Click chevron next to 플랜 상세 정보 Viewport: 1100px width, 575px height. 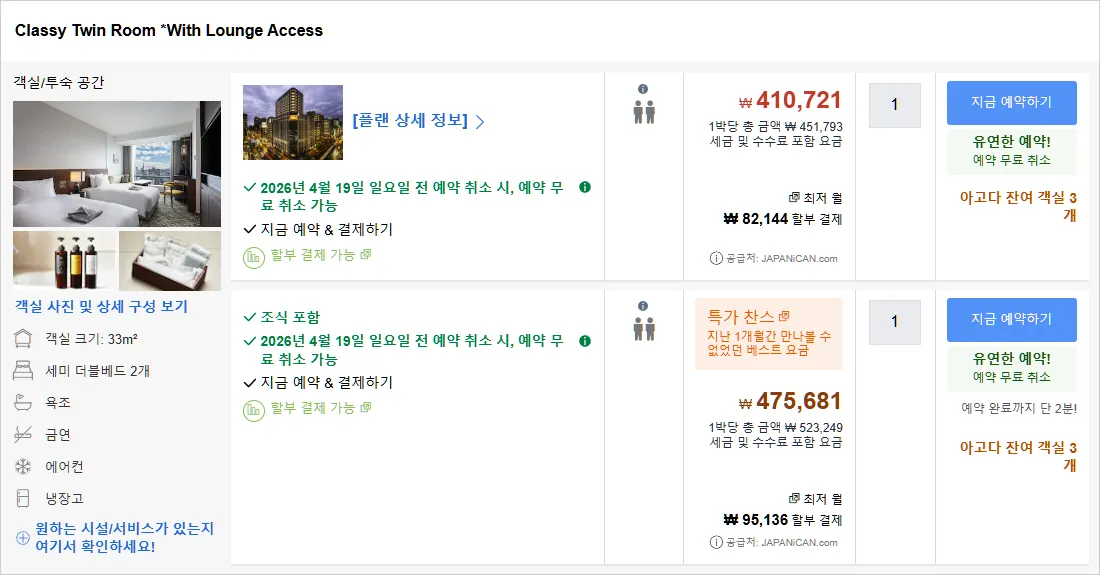480,122
